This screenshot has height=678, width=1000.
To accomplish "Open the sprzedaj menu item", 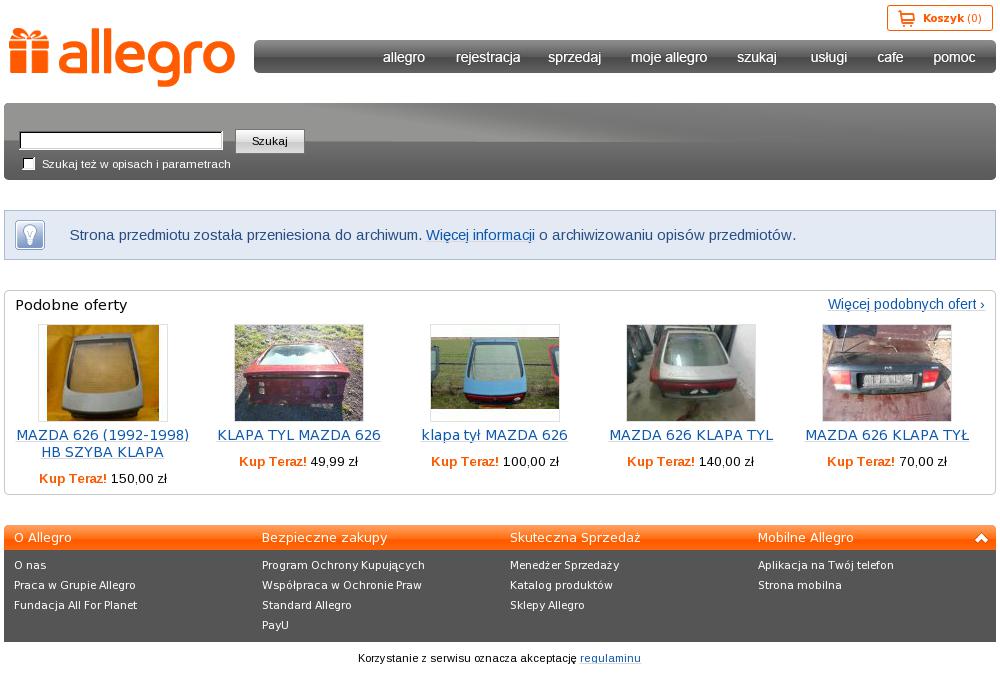I will click(575, 57).
